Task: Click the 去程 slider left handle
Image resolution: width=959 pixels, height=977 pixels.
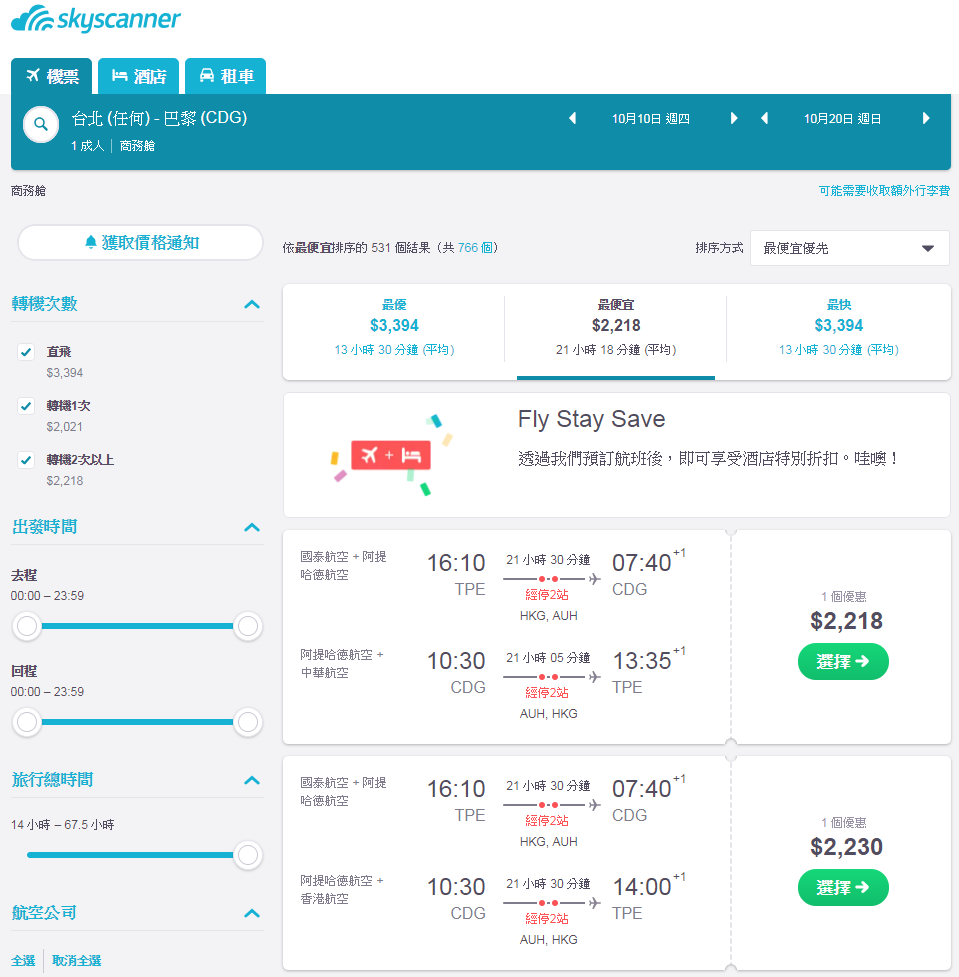Action: pos(27,626)
